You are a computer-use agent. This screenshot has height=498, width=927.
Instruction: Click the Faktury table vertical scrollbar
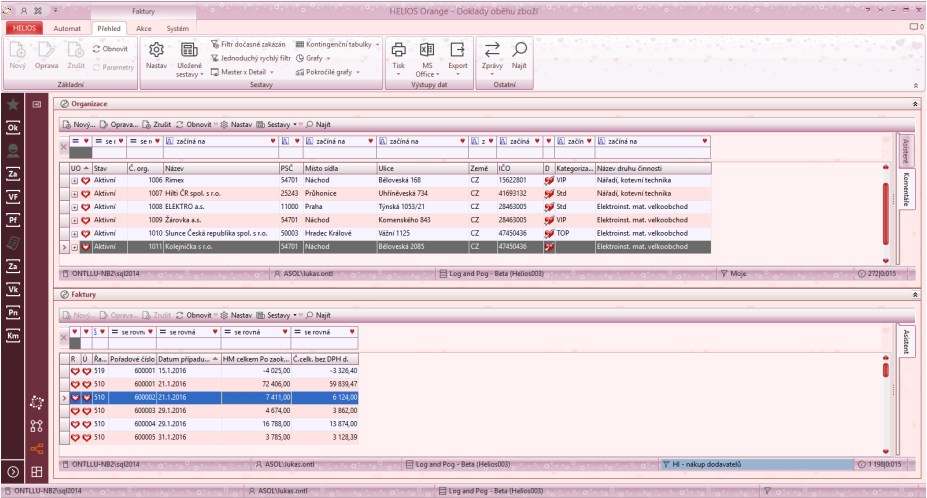click(x=886, y=405)
